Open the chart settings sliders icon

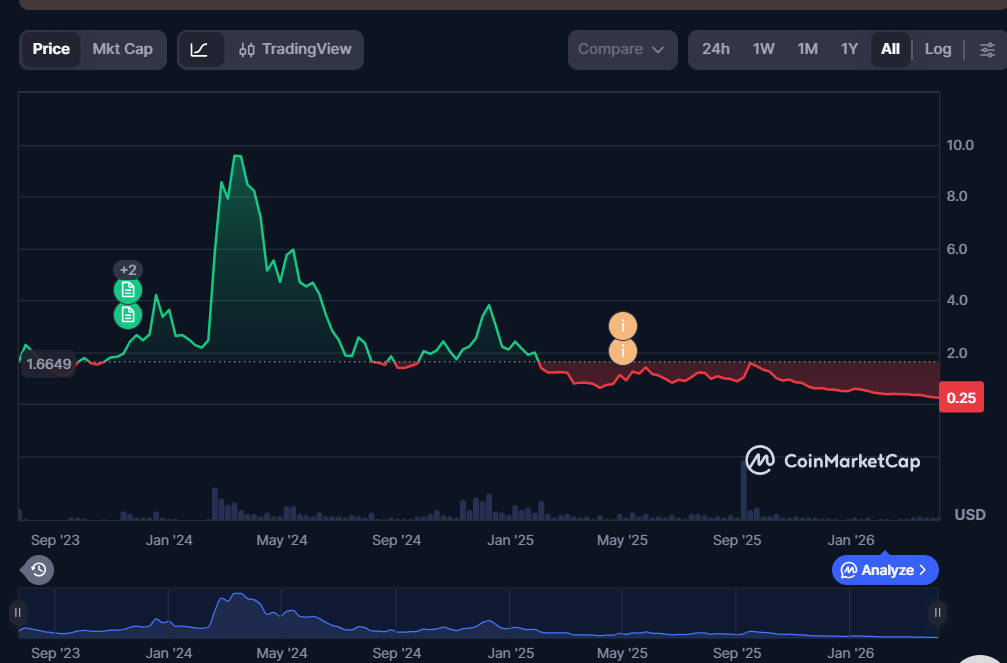click(x=988, y=48)
